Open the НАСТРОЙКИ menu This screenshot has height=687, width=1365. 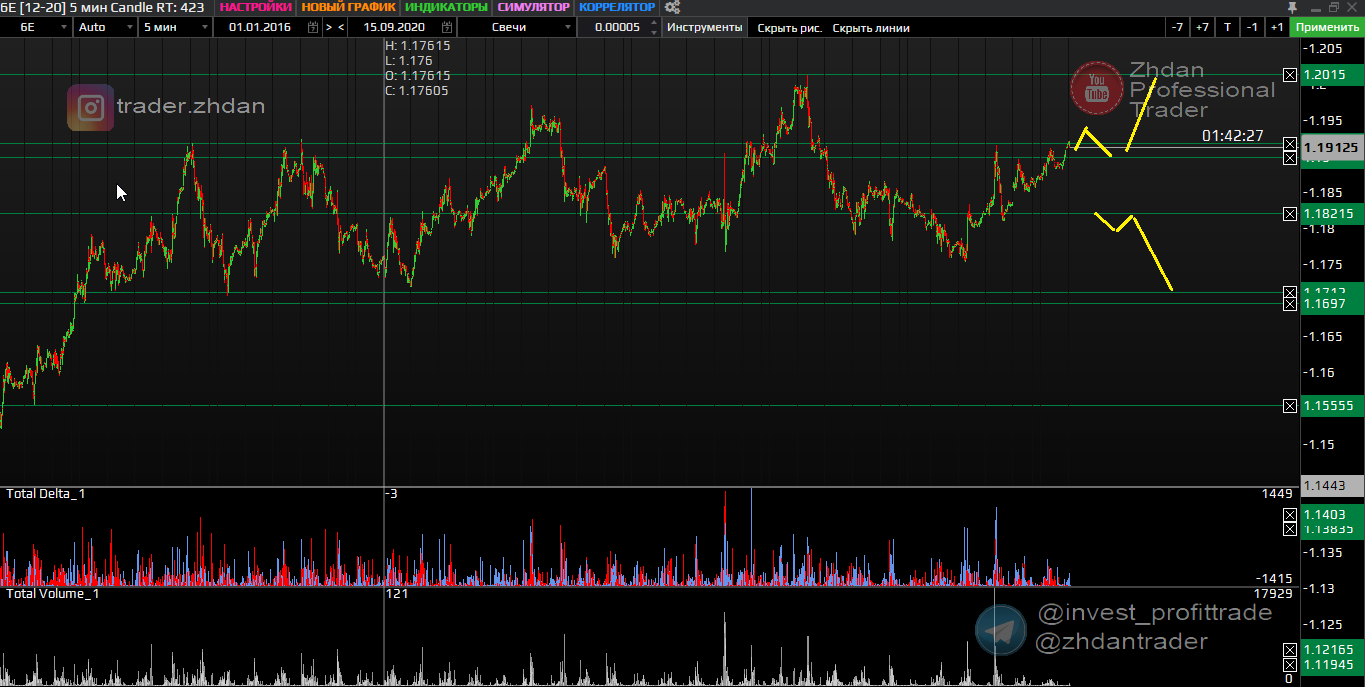[255, 7]
